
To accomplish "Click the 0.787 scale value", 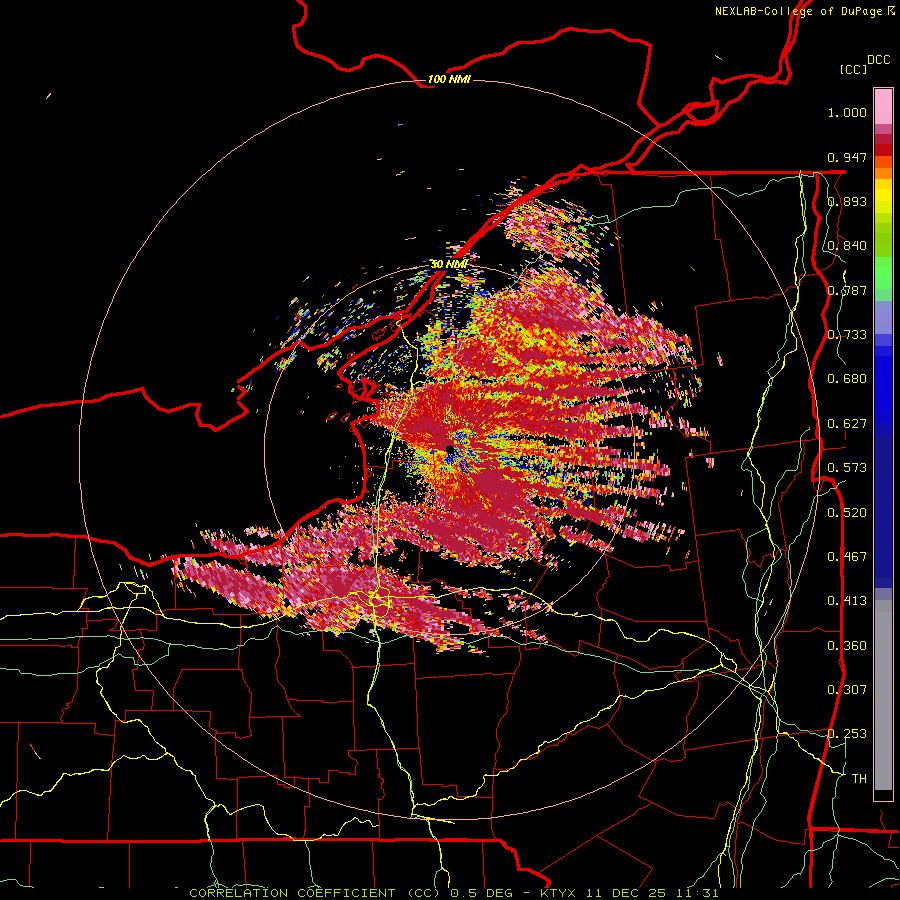I will click(847, 290).
